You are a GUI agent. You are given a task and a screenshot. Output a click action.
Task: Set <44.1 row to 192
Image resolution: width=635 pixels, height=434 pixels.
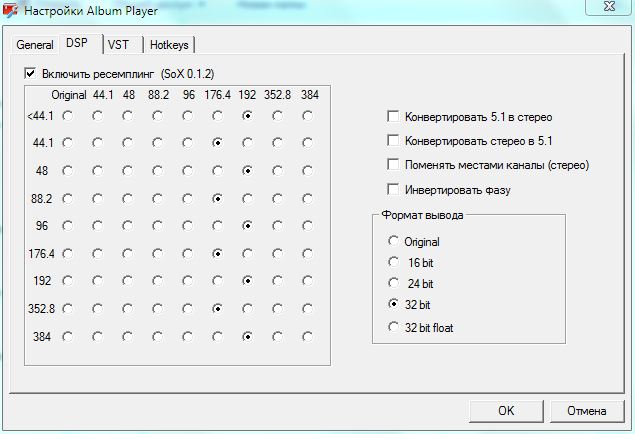247,116
